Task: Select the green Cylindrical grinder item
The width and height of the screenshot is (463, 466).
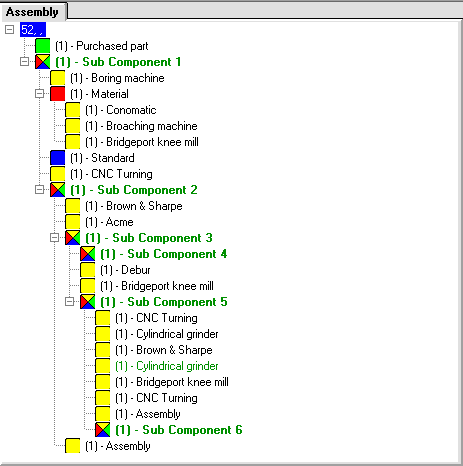Action: click(x=167, y=366)
